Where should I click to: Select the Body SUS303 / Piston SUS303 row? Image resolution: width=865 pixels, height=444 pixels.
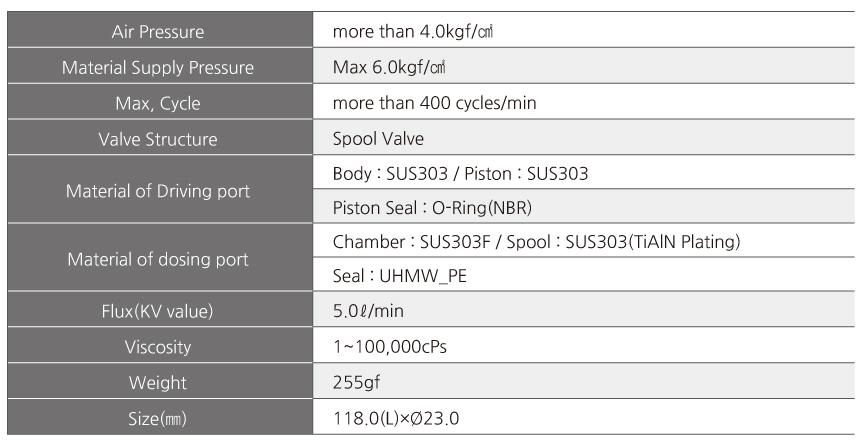584,172
